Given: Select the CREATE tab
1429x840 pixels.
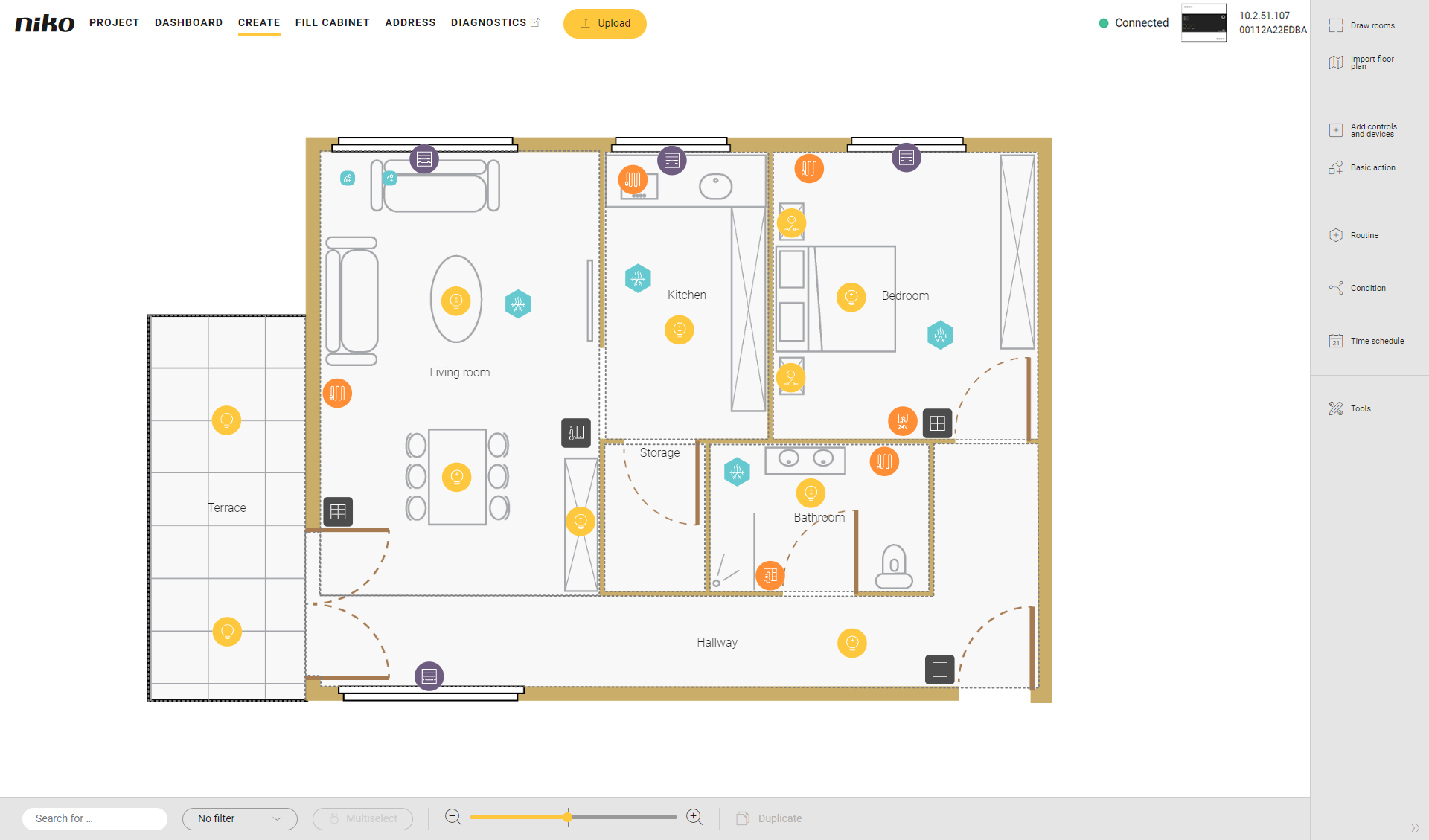Looking at the screenshot, I should pyautogui.click(x=259, y=22).
